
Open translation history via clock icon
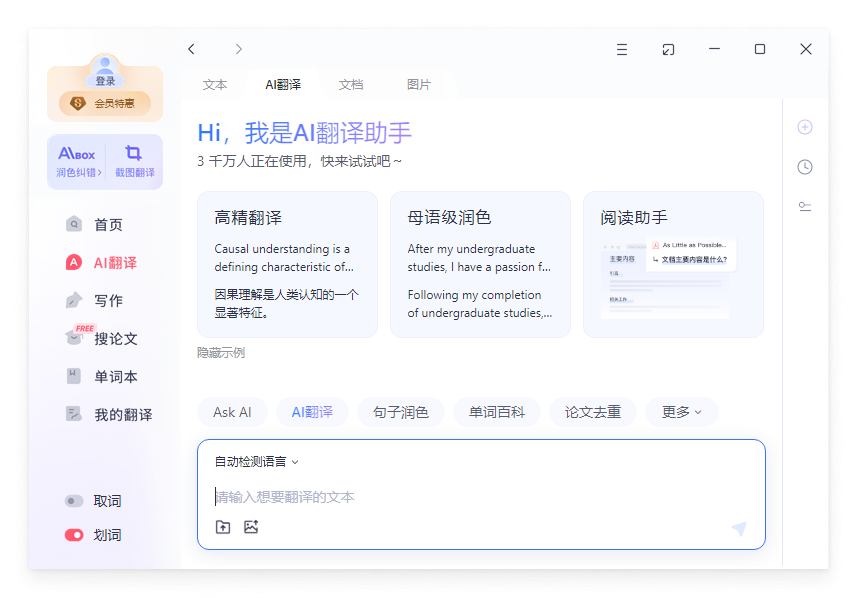[x=805, y=167]
